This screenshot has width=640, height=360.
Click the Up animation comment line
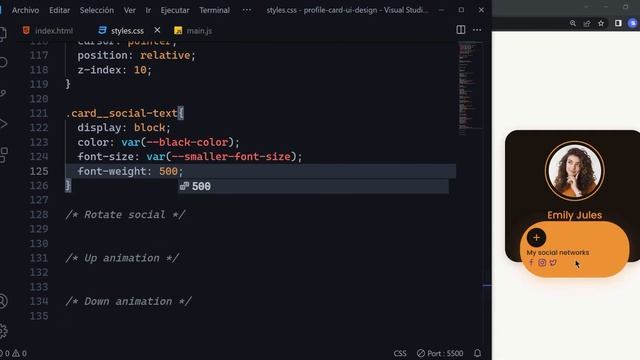click(x=122, y=258)
